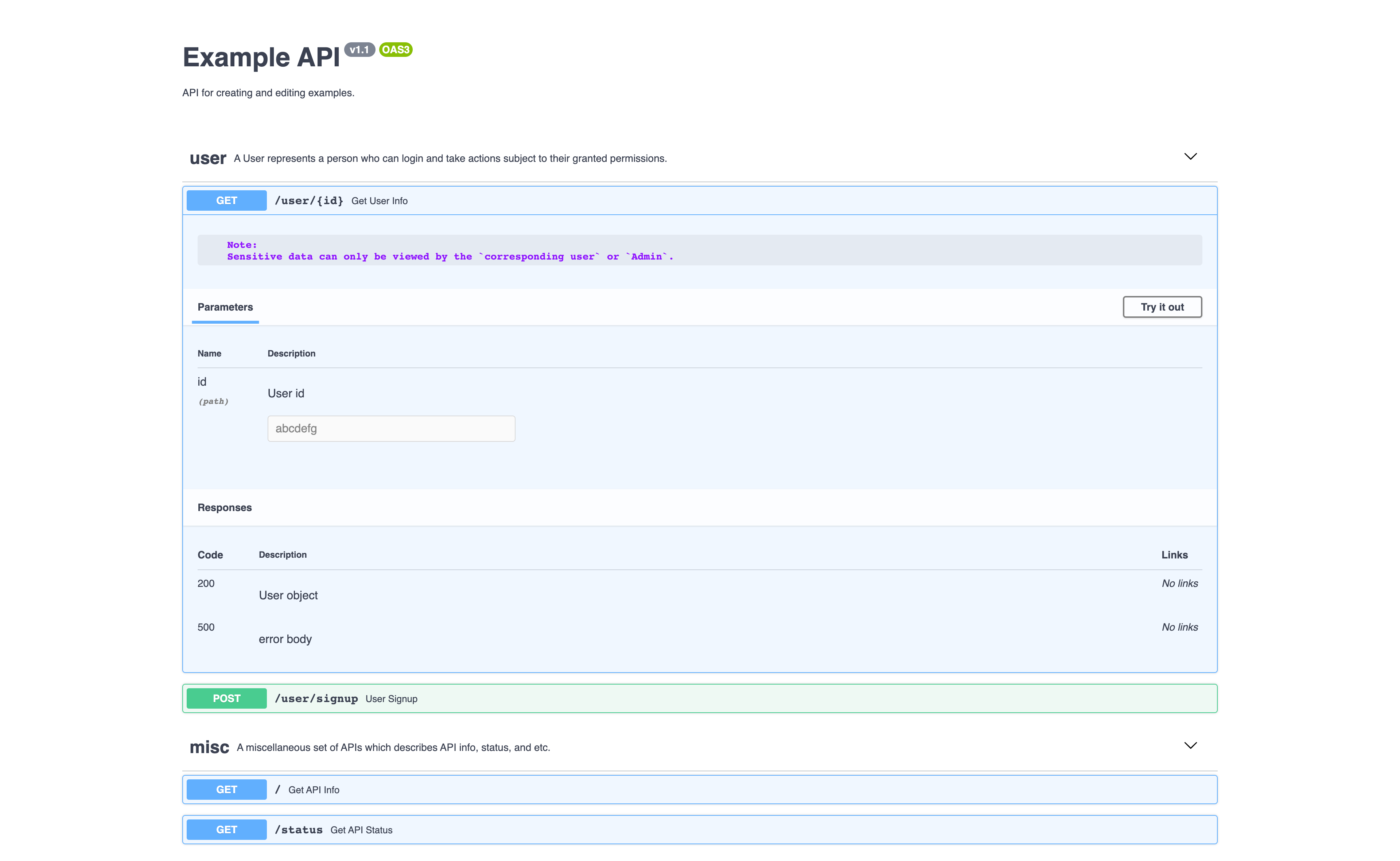Click the v1.1 version badge

point(359,50)
